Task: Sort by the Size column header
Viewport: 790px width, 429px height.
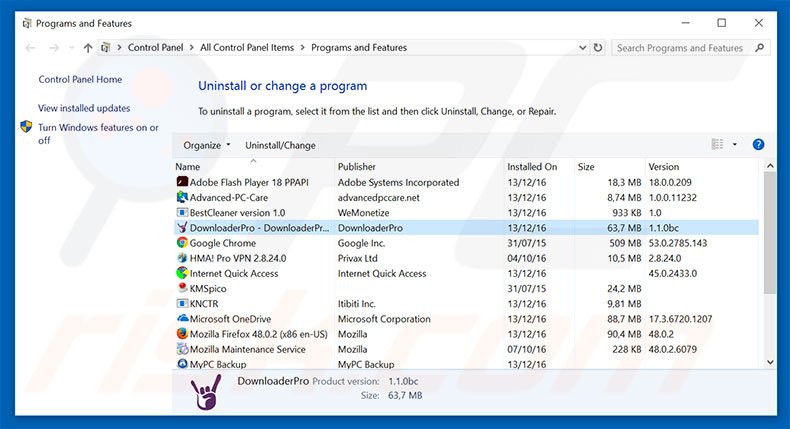Action: pos(609,166)
